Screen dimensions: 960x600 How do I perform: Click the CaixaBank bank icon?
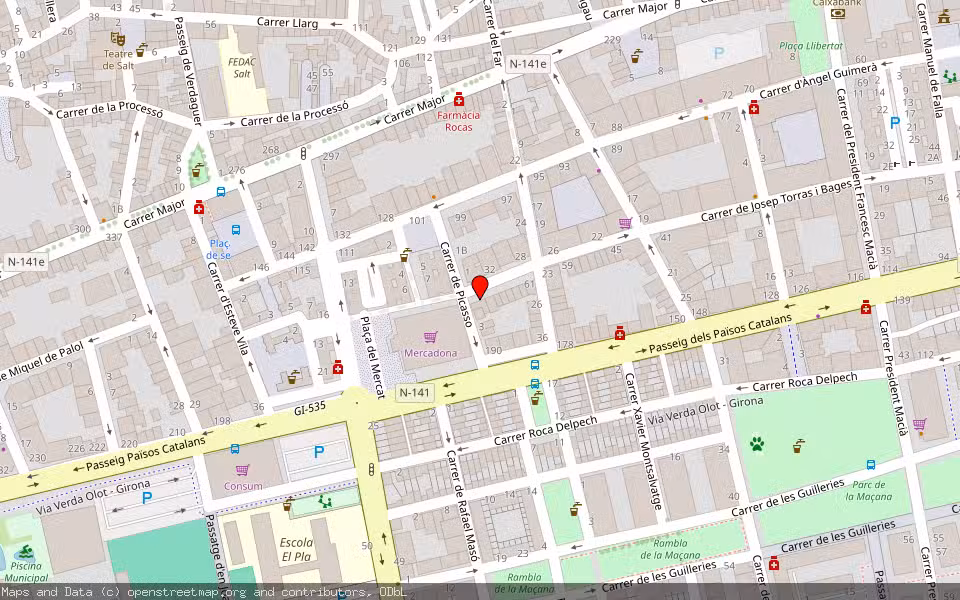[x=837, y=13]
